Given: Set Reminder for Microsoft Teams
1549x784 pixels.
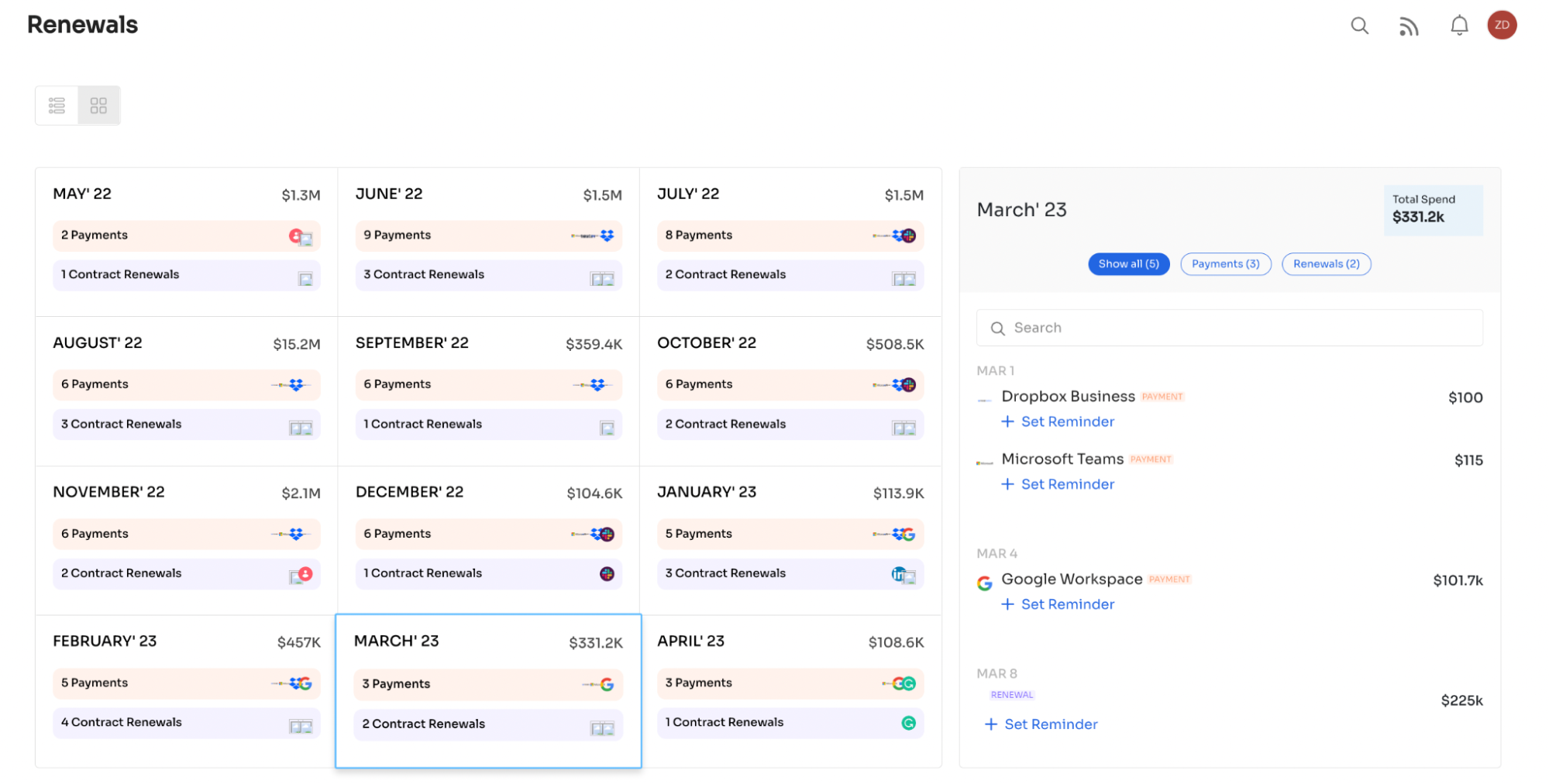Looking at the screenshot, I should coord(1058,484).
